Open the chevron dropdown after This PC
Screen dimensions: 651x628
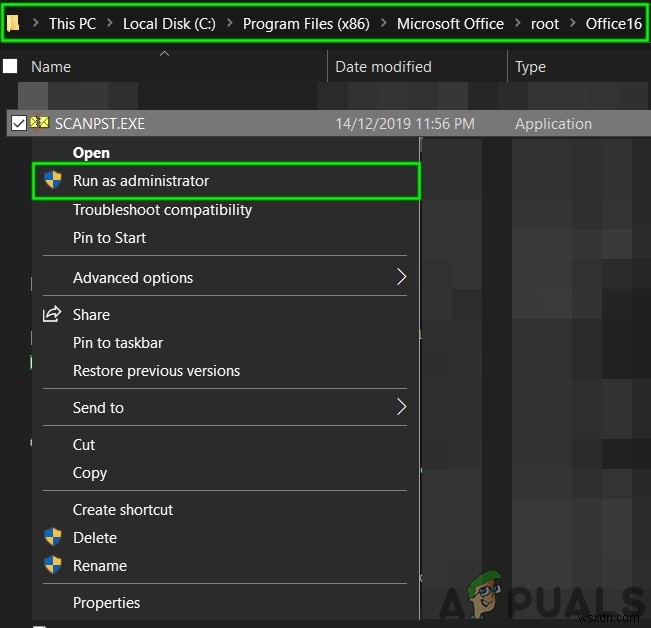pyautogui.click(x=110, y=23)
